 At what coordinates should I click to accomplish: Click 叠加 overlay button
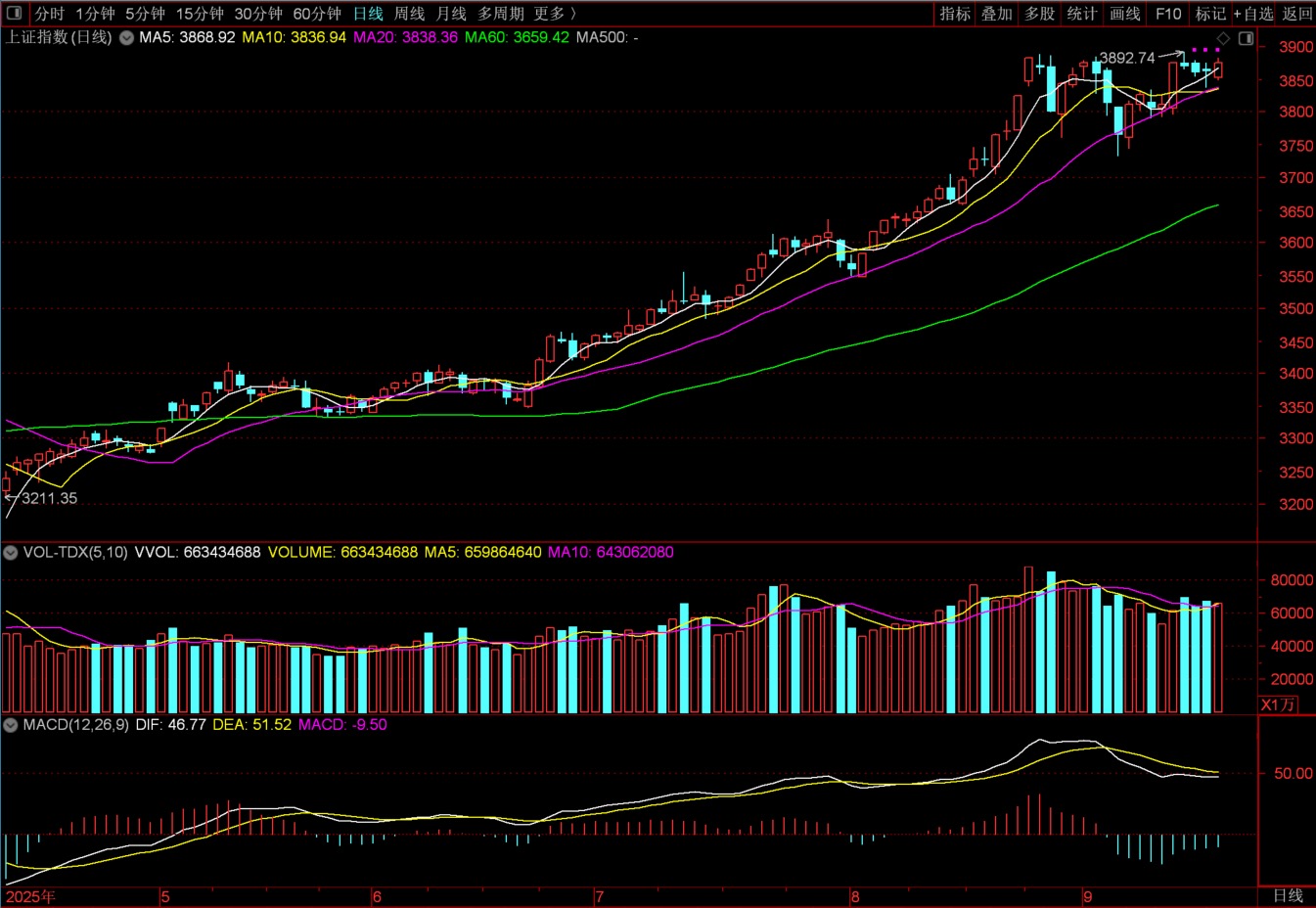[x=997, y=14]
